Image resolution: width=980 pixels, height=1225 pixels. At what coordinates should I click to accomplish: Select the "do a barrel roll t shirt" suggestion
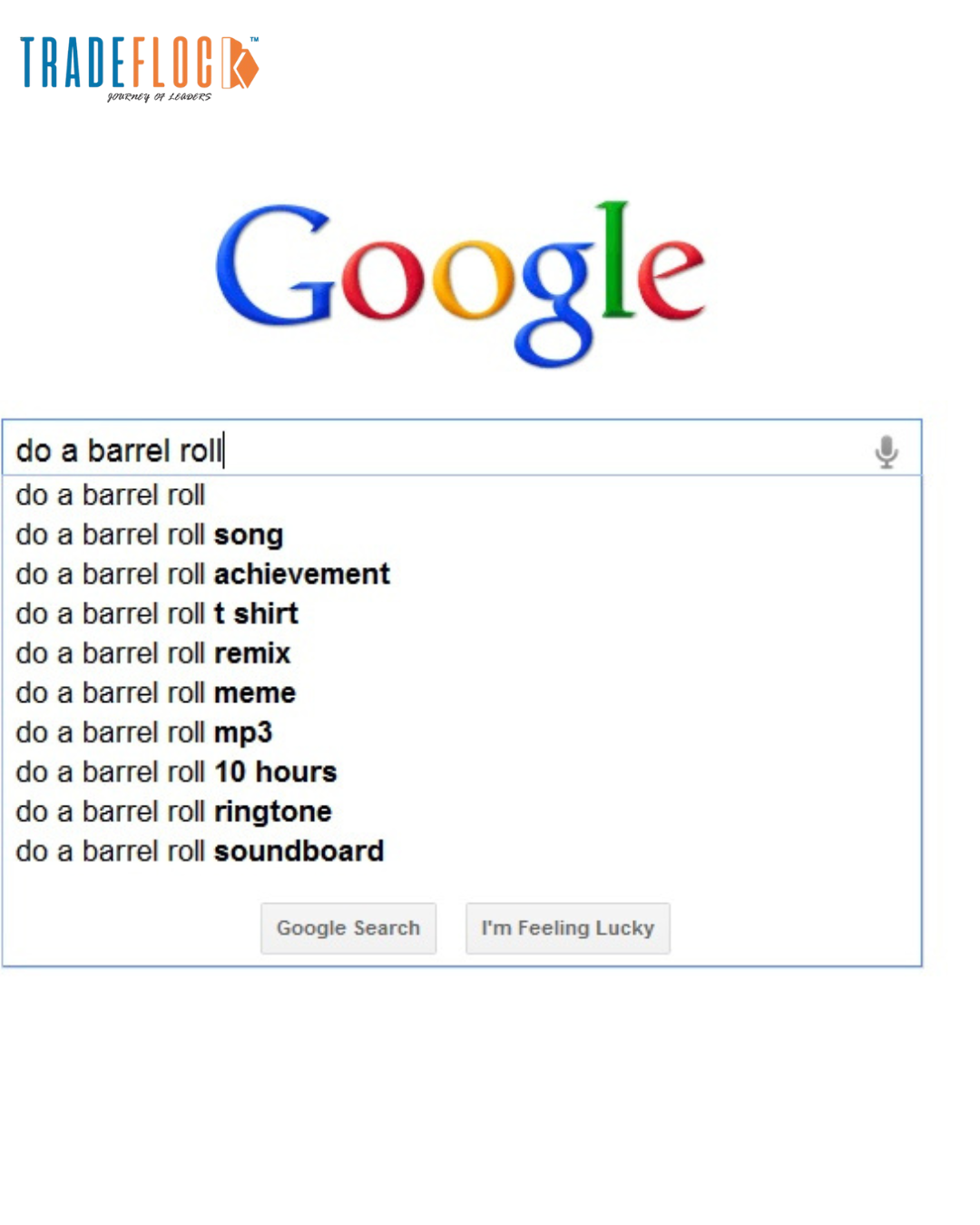click(x=157, y=614)
